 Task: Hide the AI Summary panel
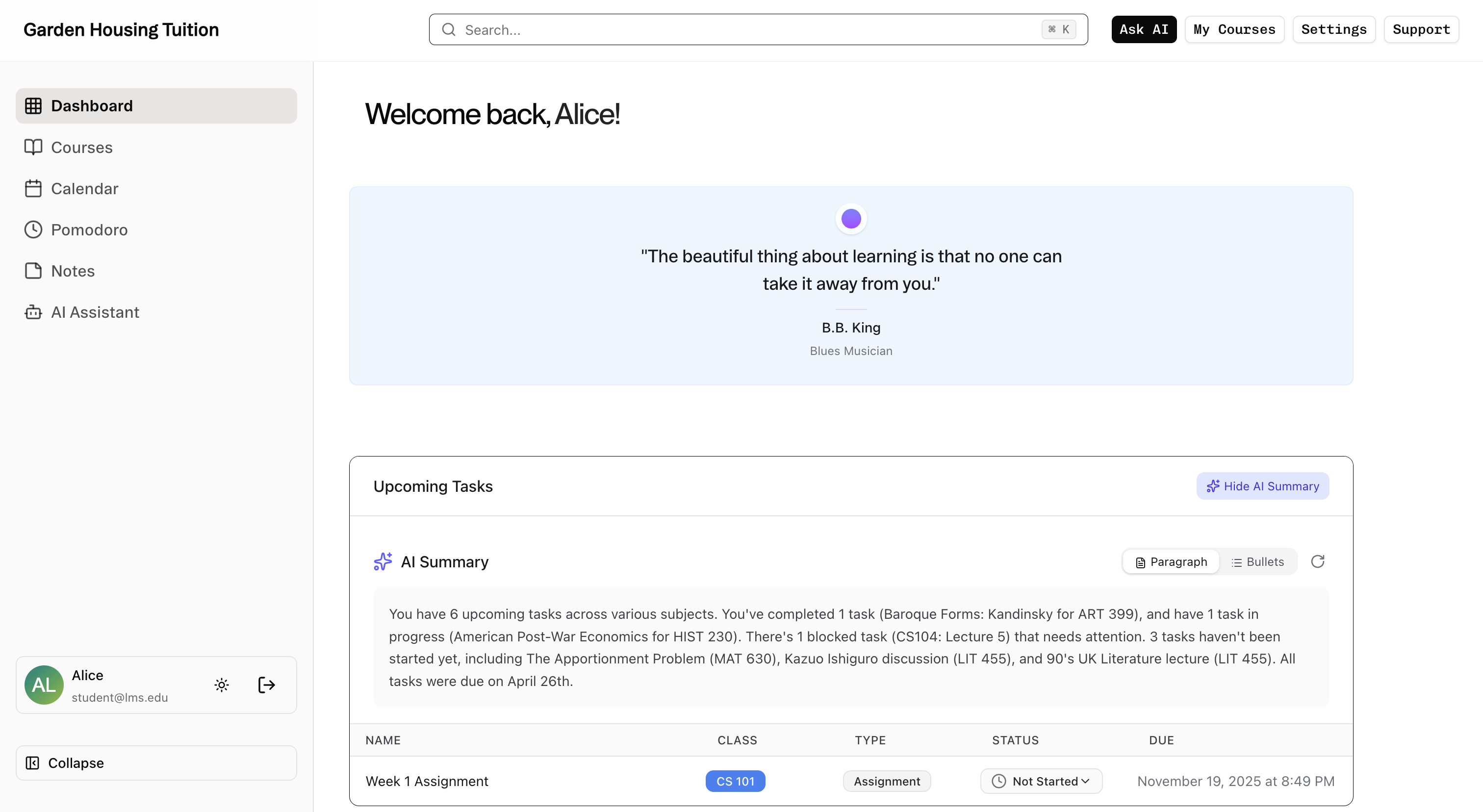pos(1262,486)
